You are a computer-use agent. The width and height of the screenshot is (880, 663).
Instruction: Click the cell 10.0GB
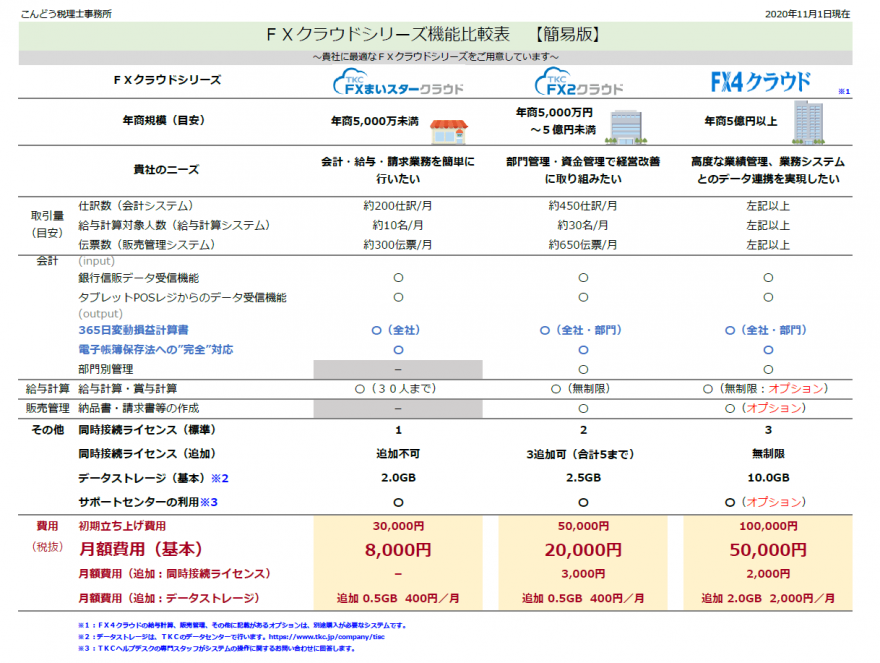coord(768,478)
